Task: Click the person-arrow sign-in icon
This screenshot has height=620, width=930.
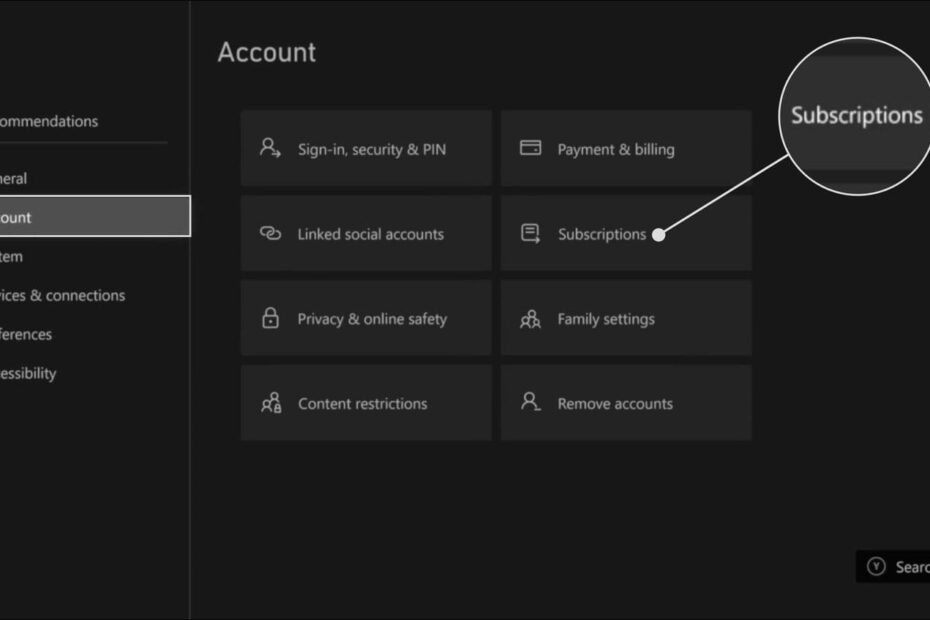Action: coord(270,148)
